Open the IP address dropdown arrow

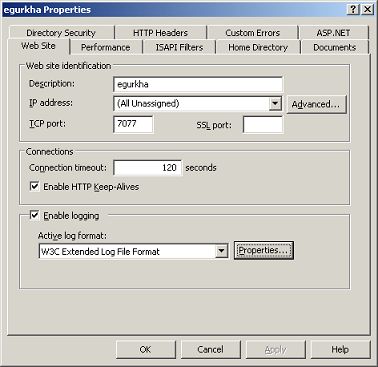click(275, 104)
